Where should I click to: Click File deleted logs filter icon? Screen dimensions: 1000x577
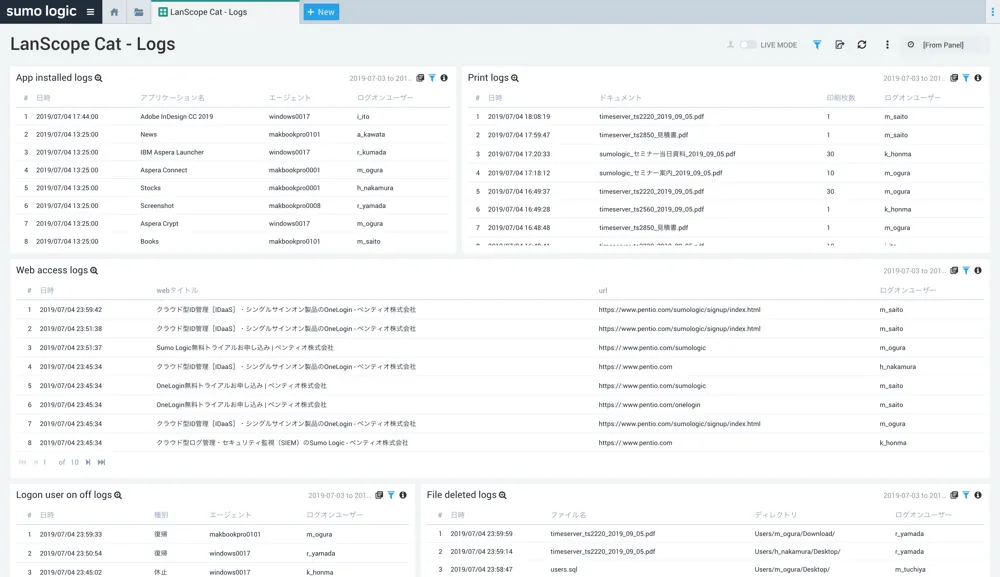point(966,495)
